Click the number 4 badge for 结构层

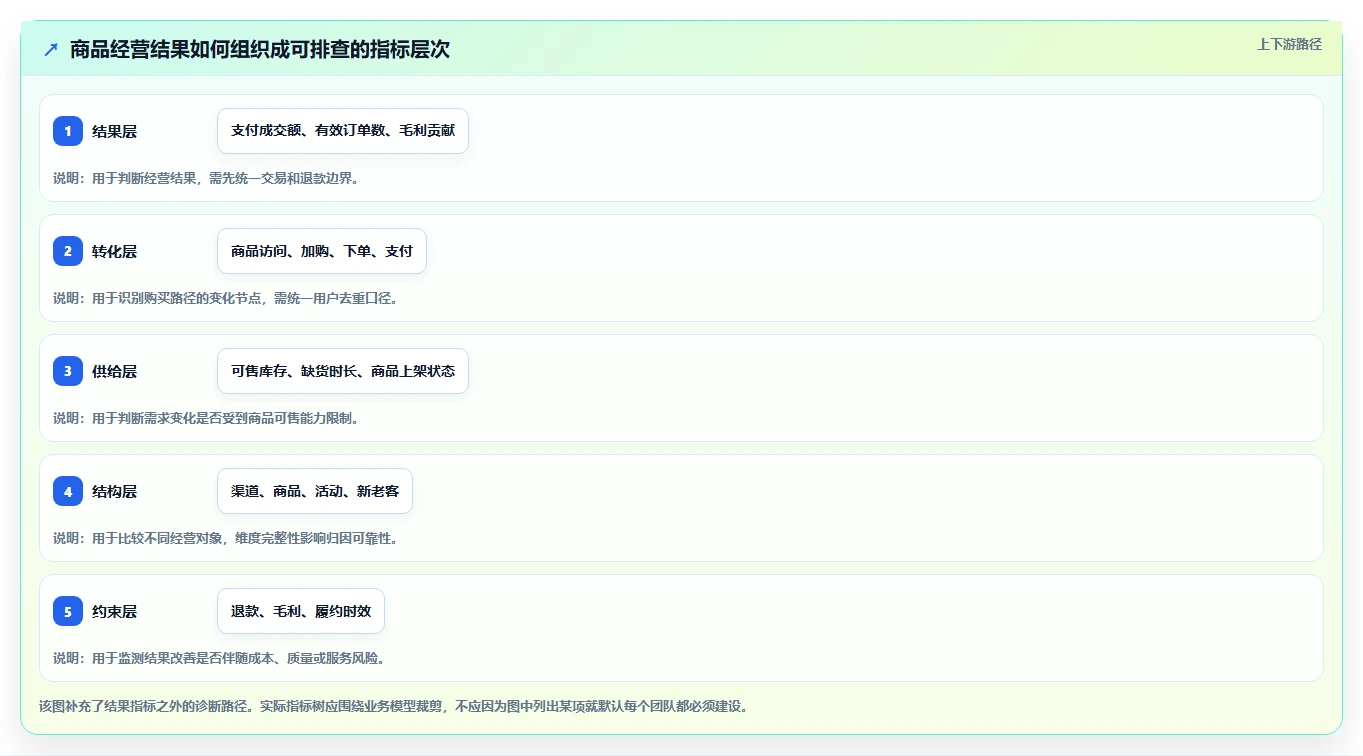pyautogui.click(x=68, y=491)
